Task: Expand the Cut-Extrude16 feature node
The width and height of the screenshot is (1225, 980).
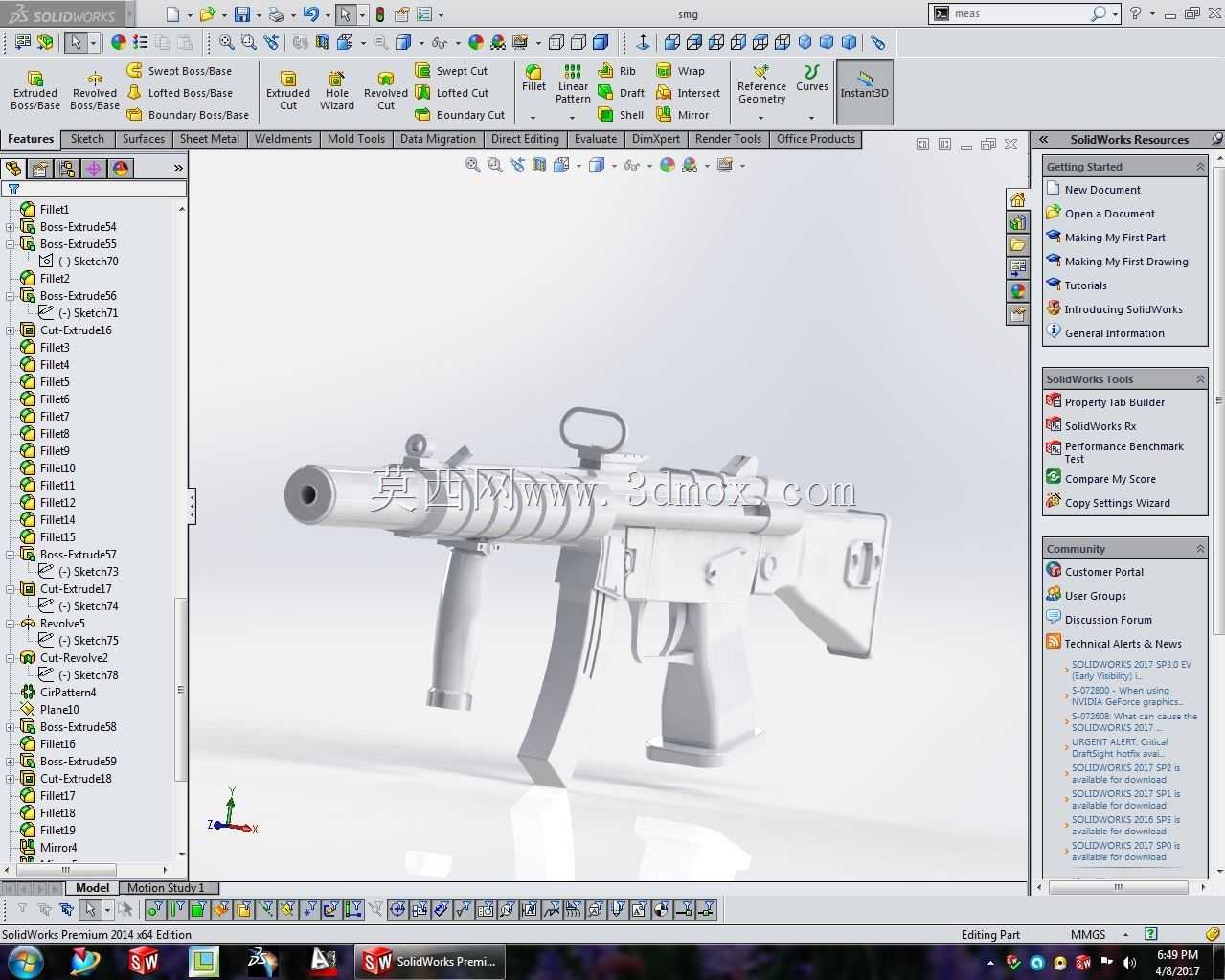Action: 10,330
